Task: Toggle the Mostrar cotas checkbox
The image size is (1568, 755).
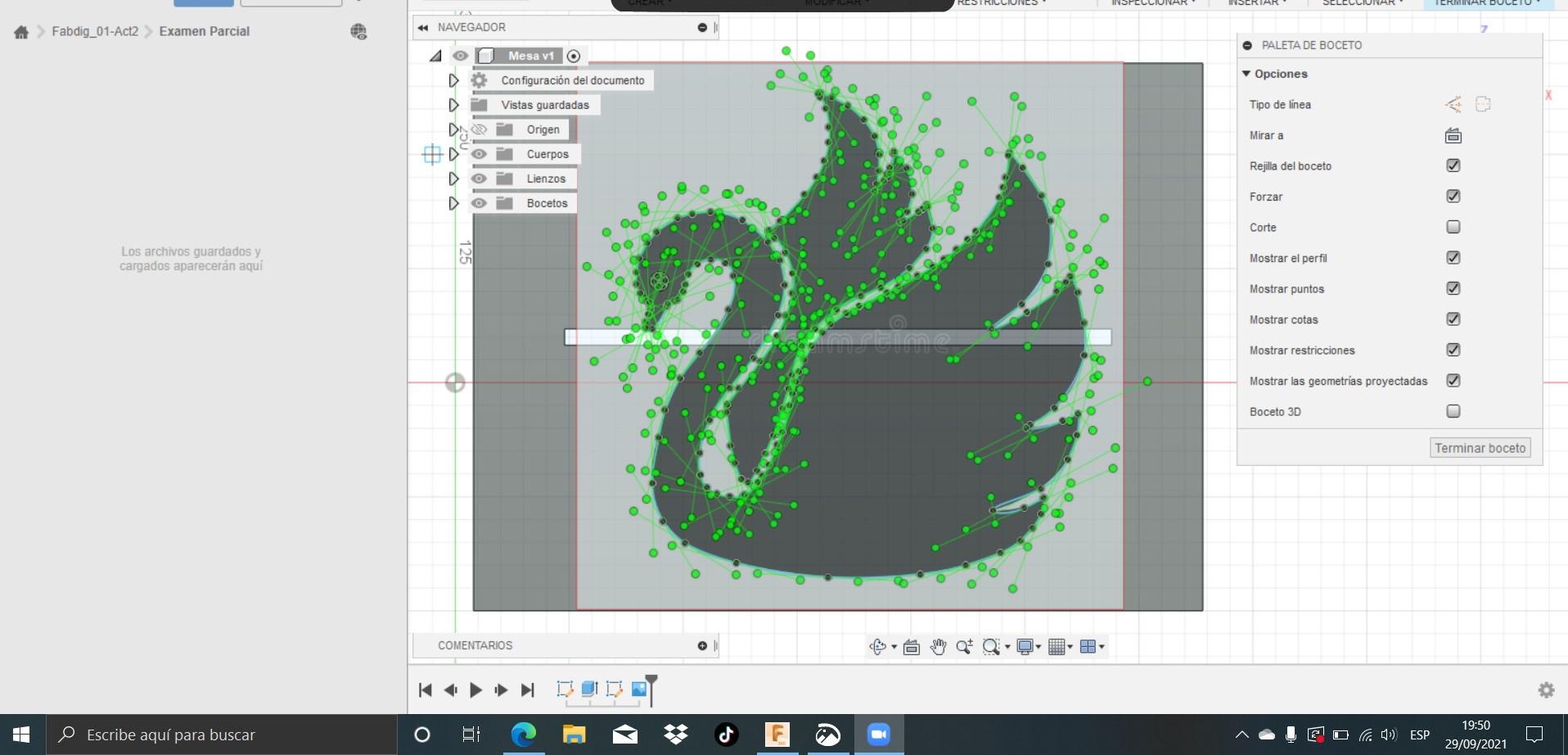Action: click(x=1453, y=319)
